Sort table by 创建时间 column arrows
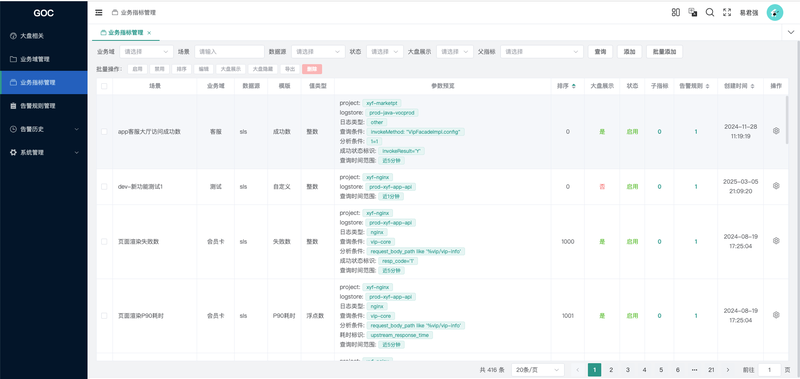 click(x=753, y=86)
